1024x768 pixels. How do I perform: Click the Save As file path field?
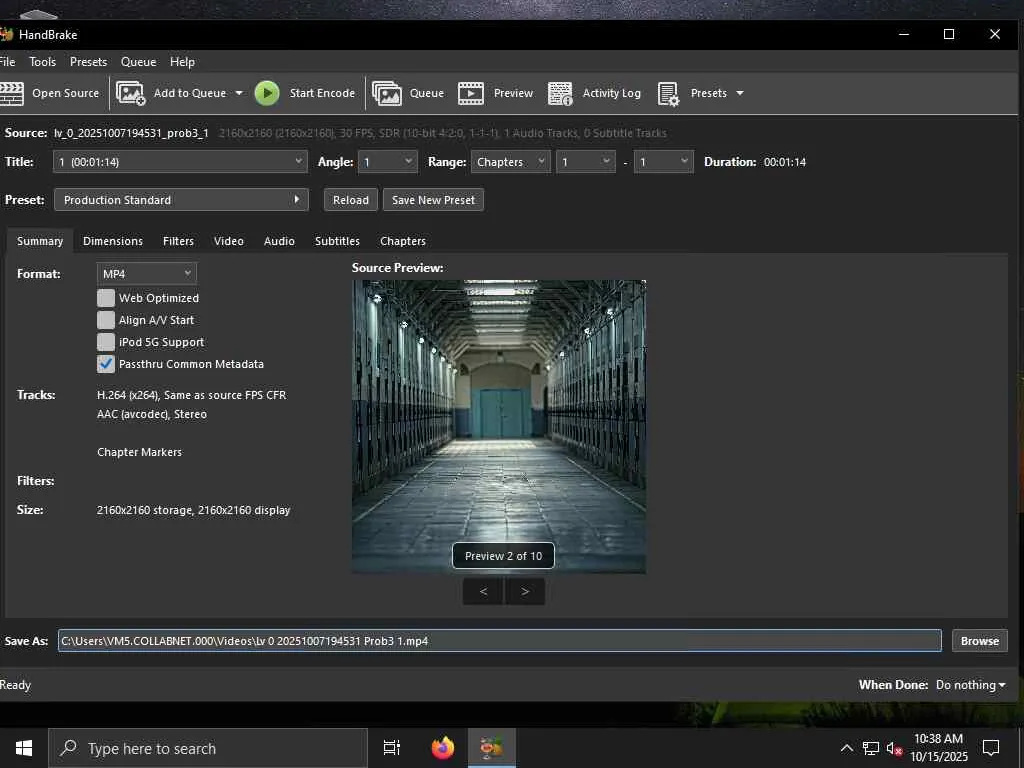pyautogui.click(x=499, y=641)
